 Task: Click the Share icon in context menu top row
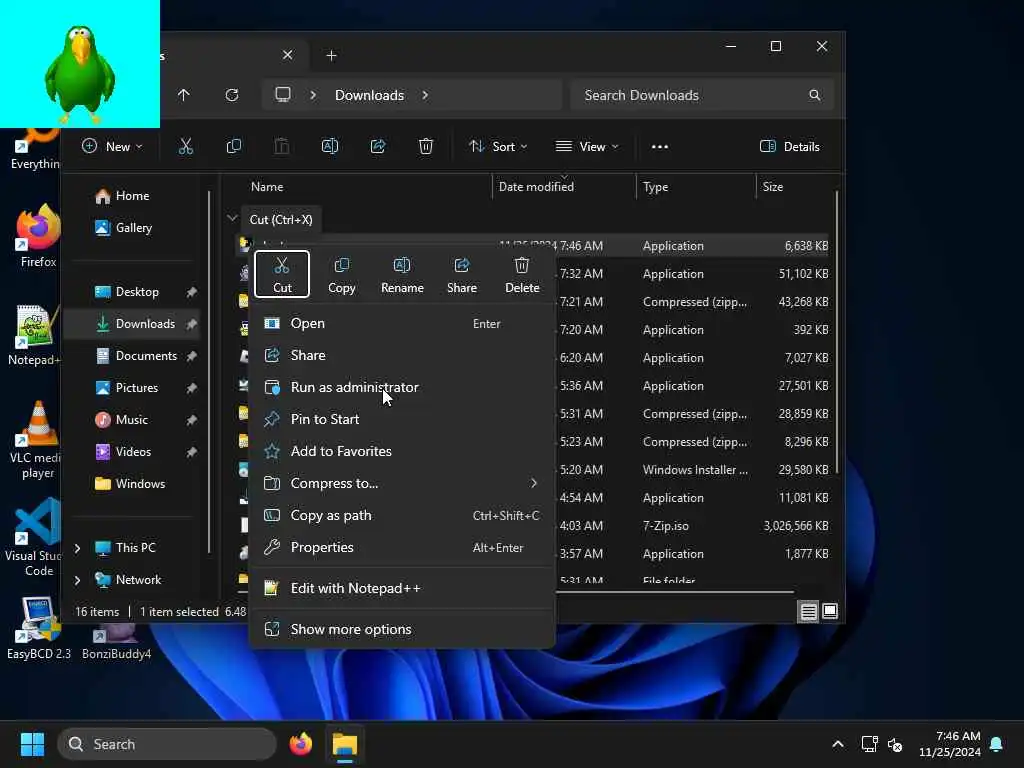(x=462, y=265)
